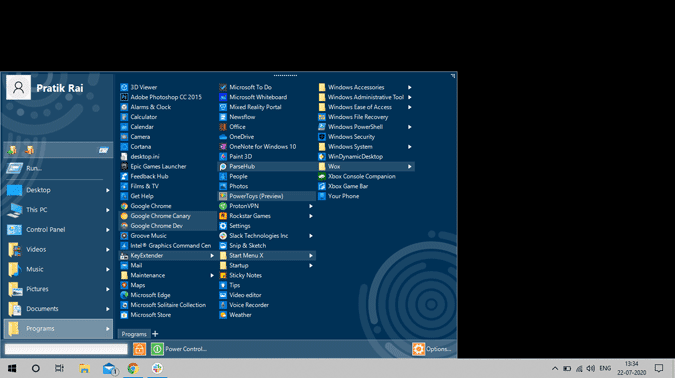Expand the Wox folder arrow
675x378 pixels.
410,167
